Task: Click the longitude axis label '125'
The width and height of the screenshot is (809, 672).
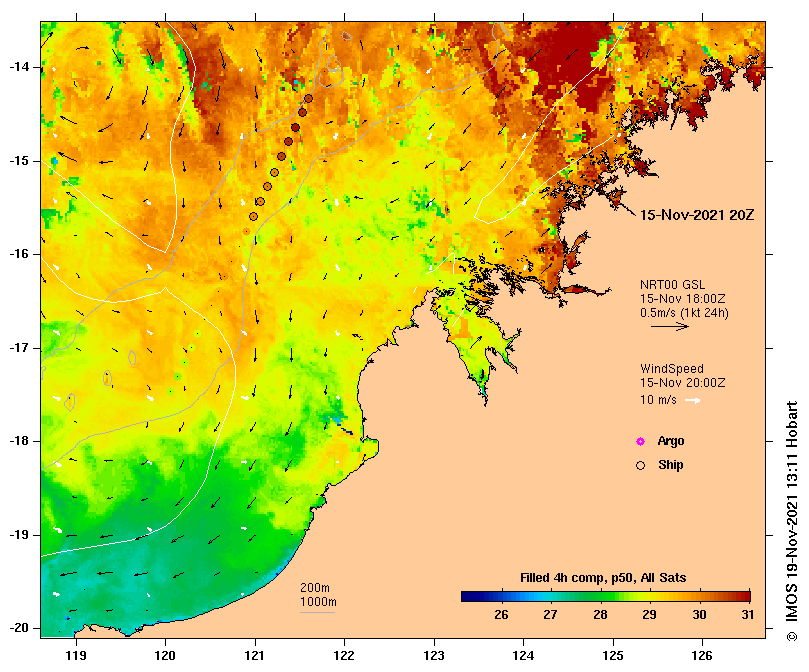Action: (613, 656)
